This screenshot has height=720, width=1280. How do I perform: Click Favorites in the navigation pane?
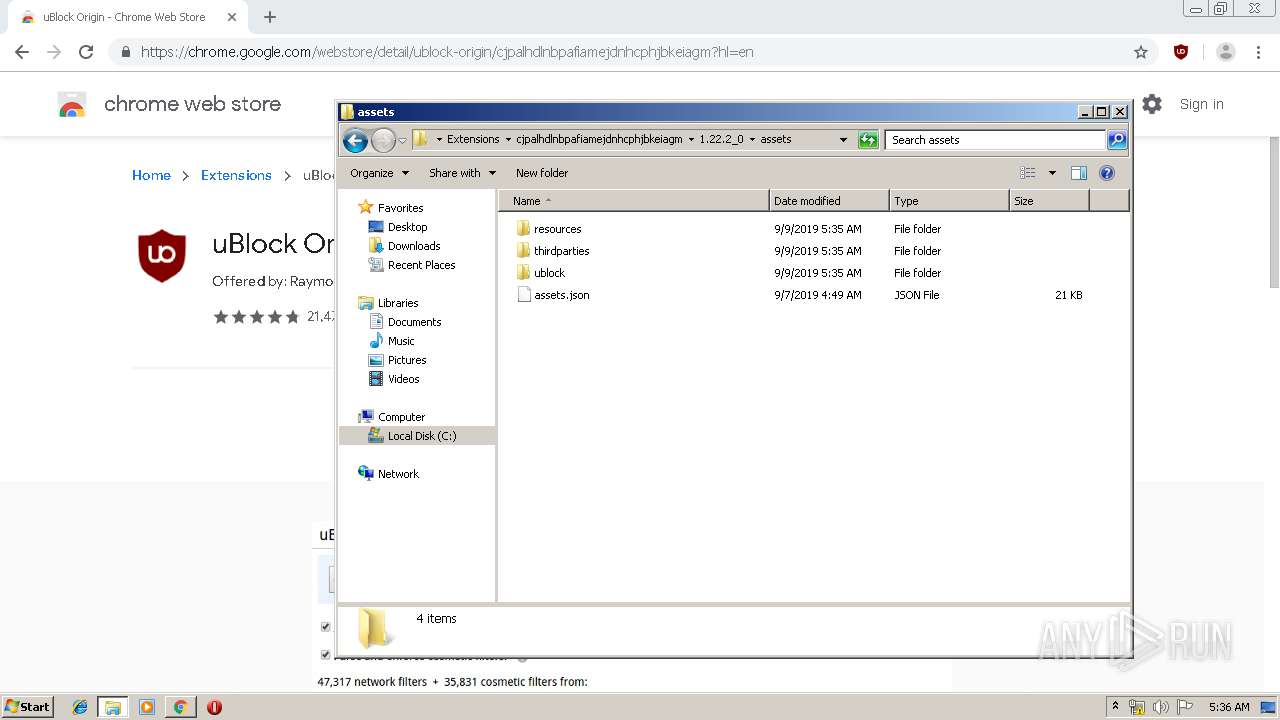(400, 208)
